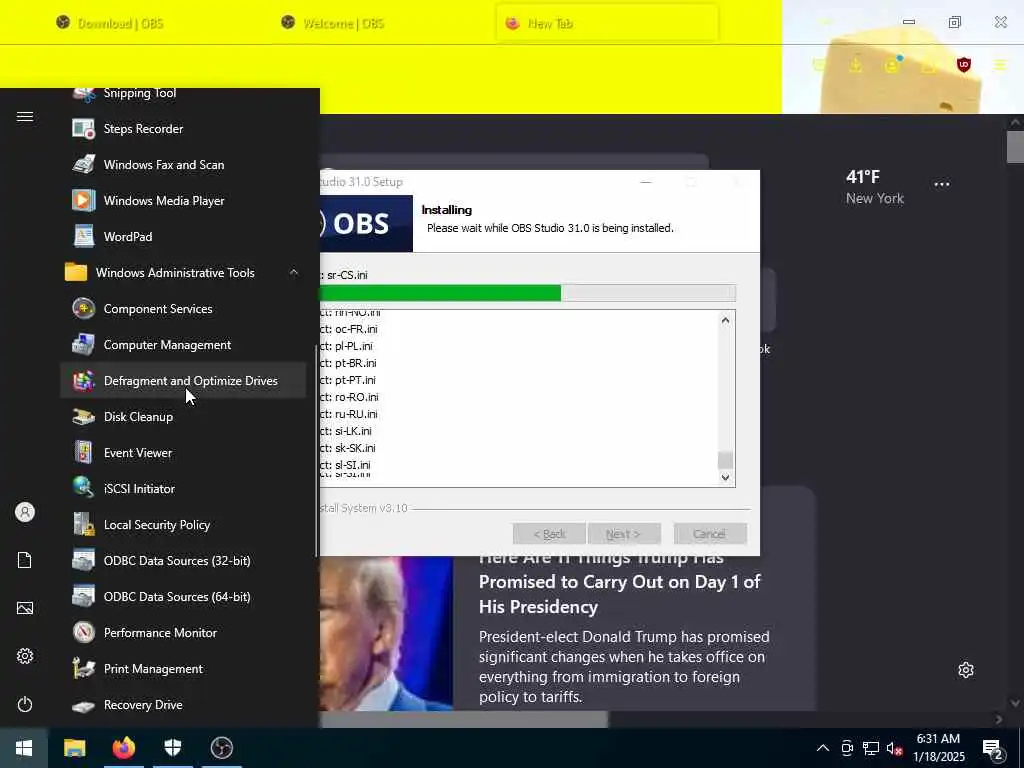Click the Power button in Start menu

(25, 704)
